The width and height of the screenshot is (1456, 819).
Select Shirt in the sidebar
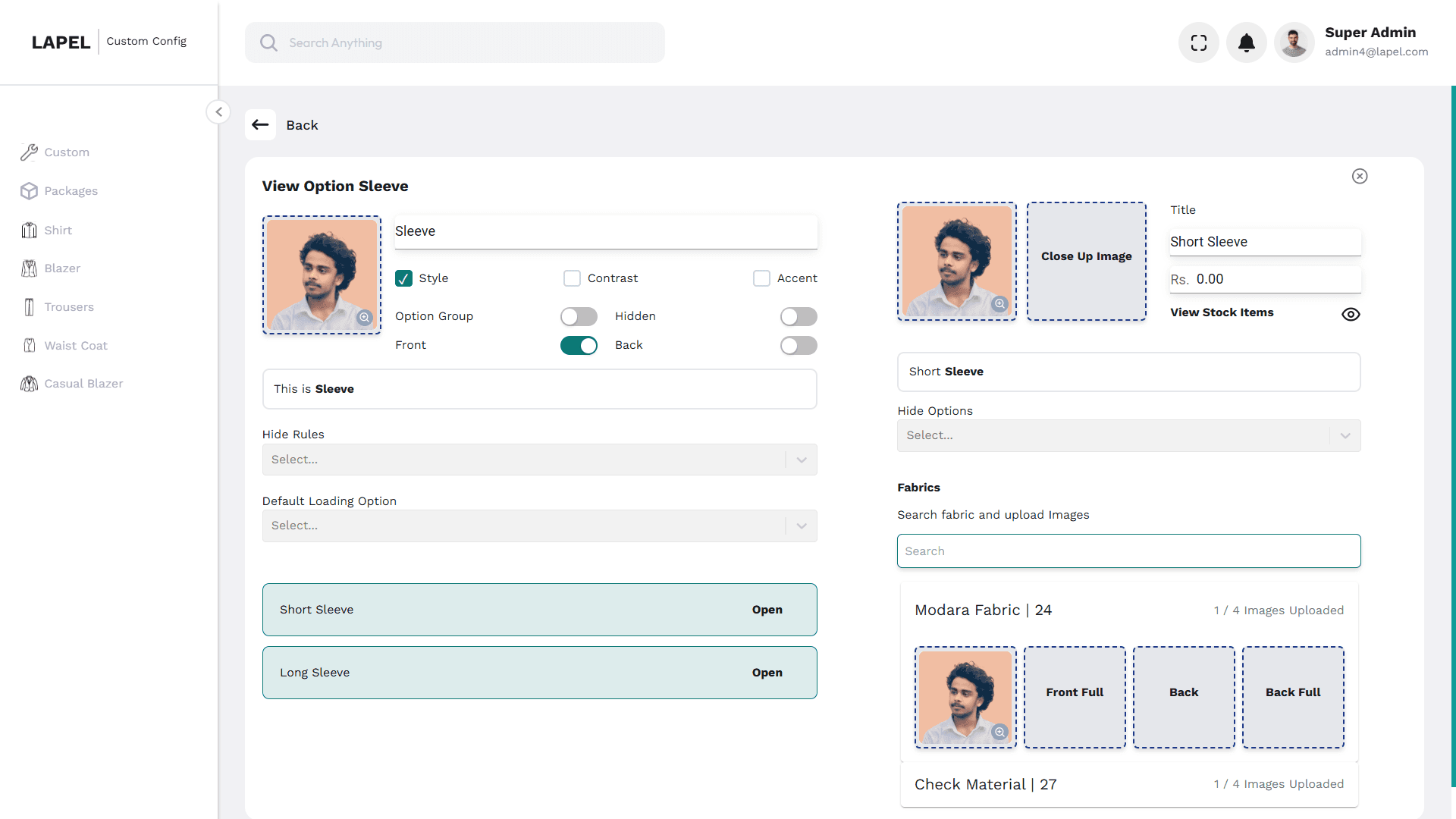pyautogui.click(x=58, y=230)
